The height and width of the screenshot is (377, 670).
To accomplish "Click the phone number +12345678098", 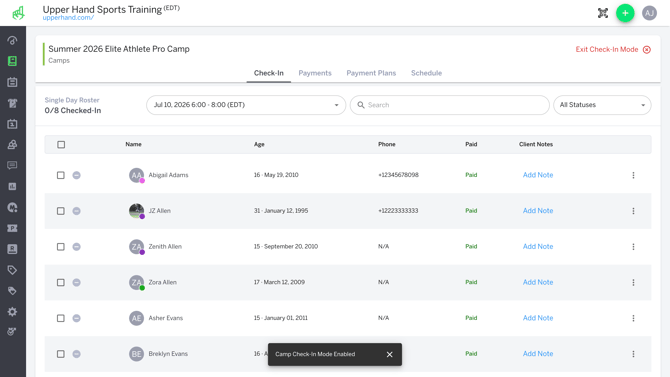I will (398, 175).
